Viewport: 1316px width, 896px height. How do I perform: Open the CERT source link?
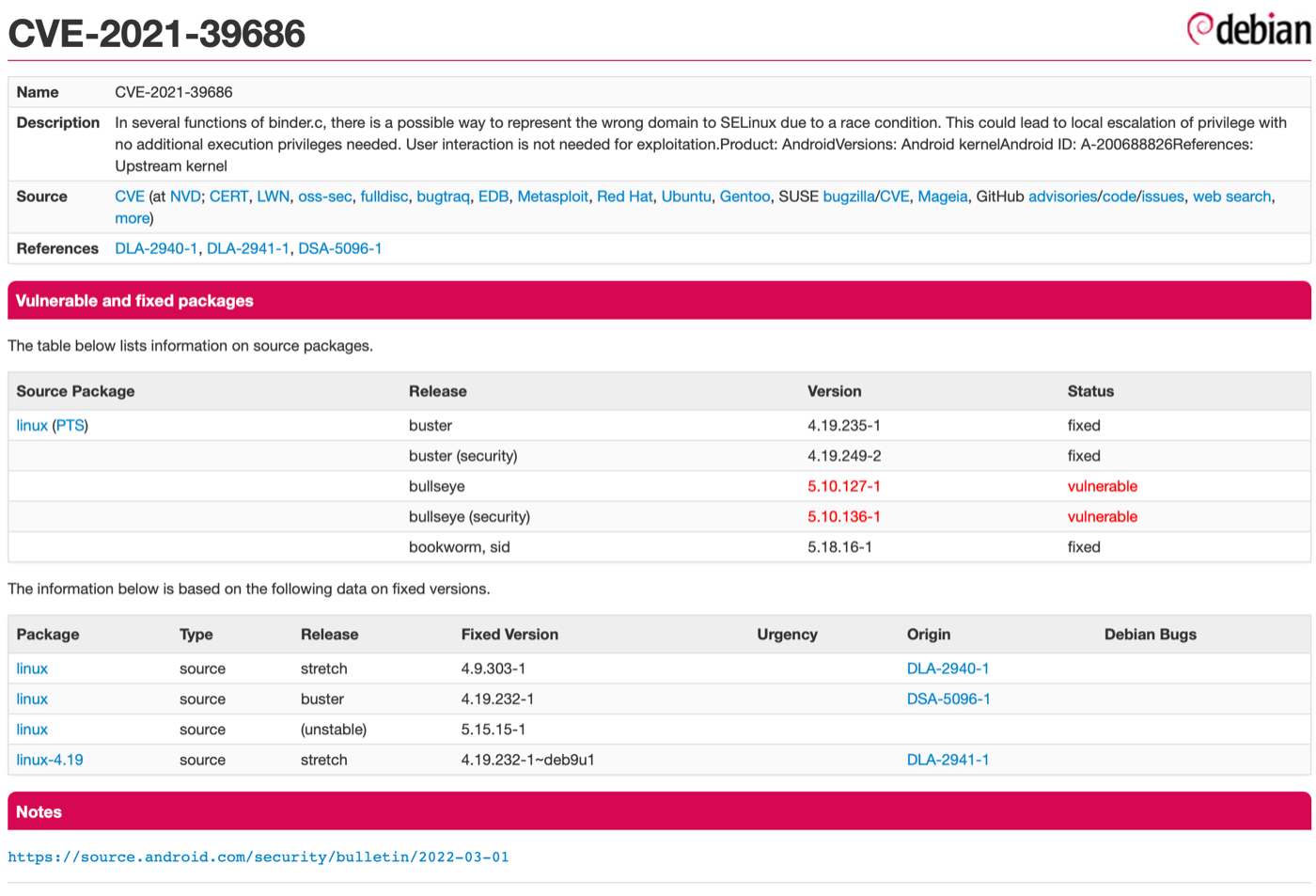click(x=228, y=196)
